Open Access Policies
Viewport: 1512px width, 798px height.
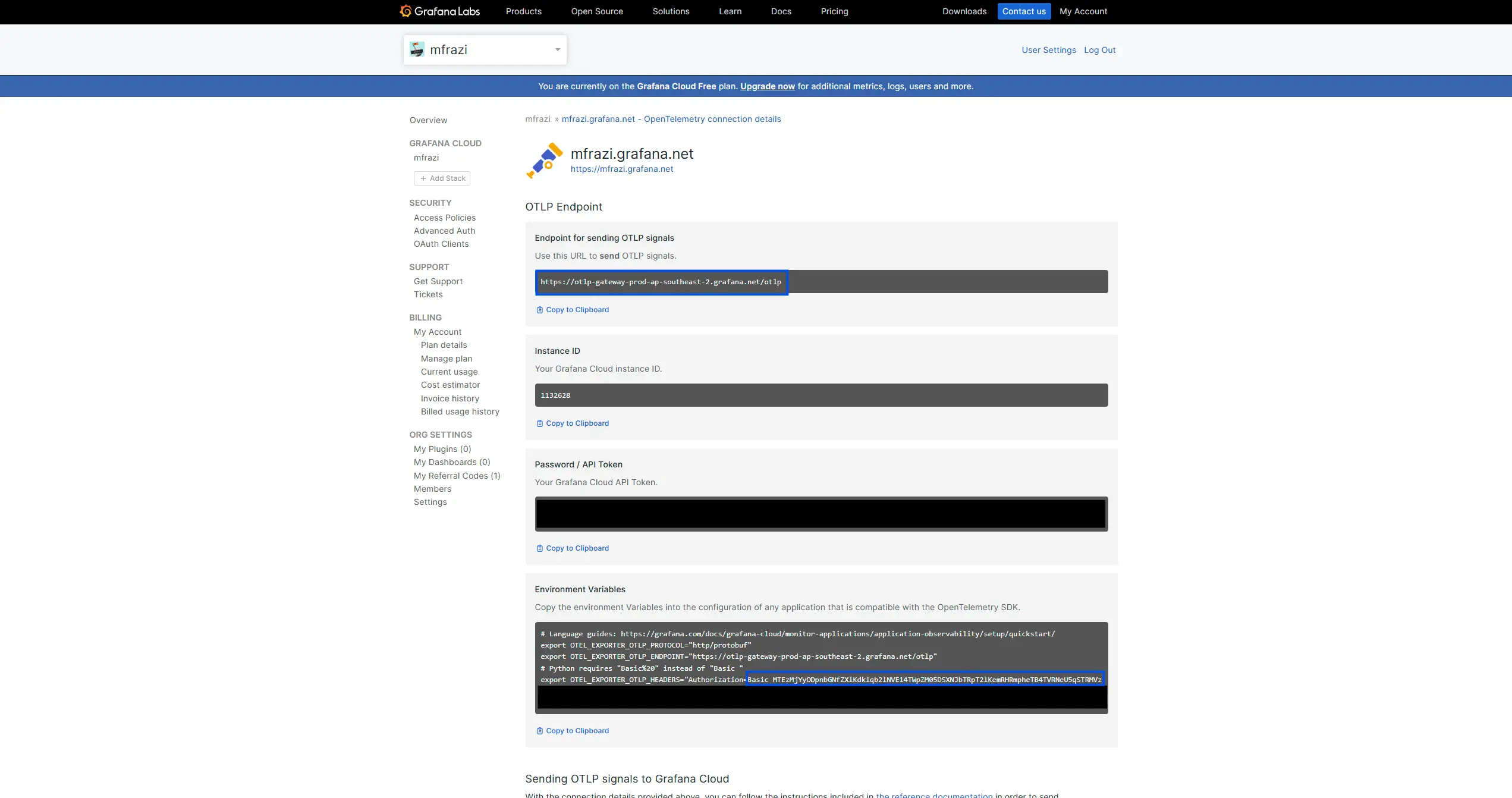[445, 218]
